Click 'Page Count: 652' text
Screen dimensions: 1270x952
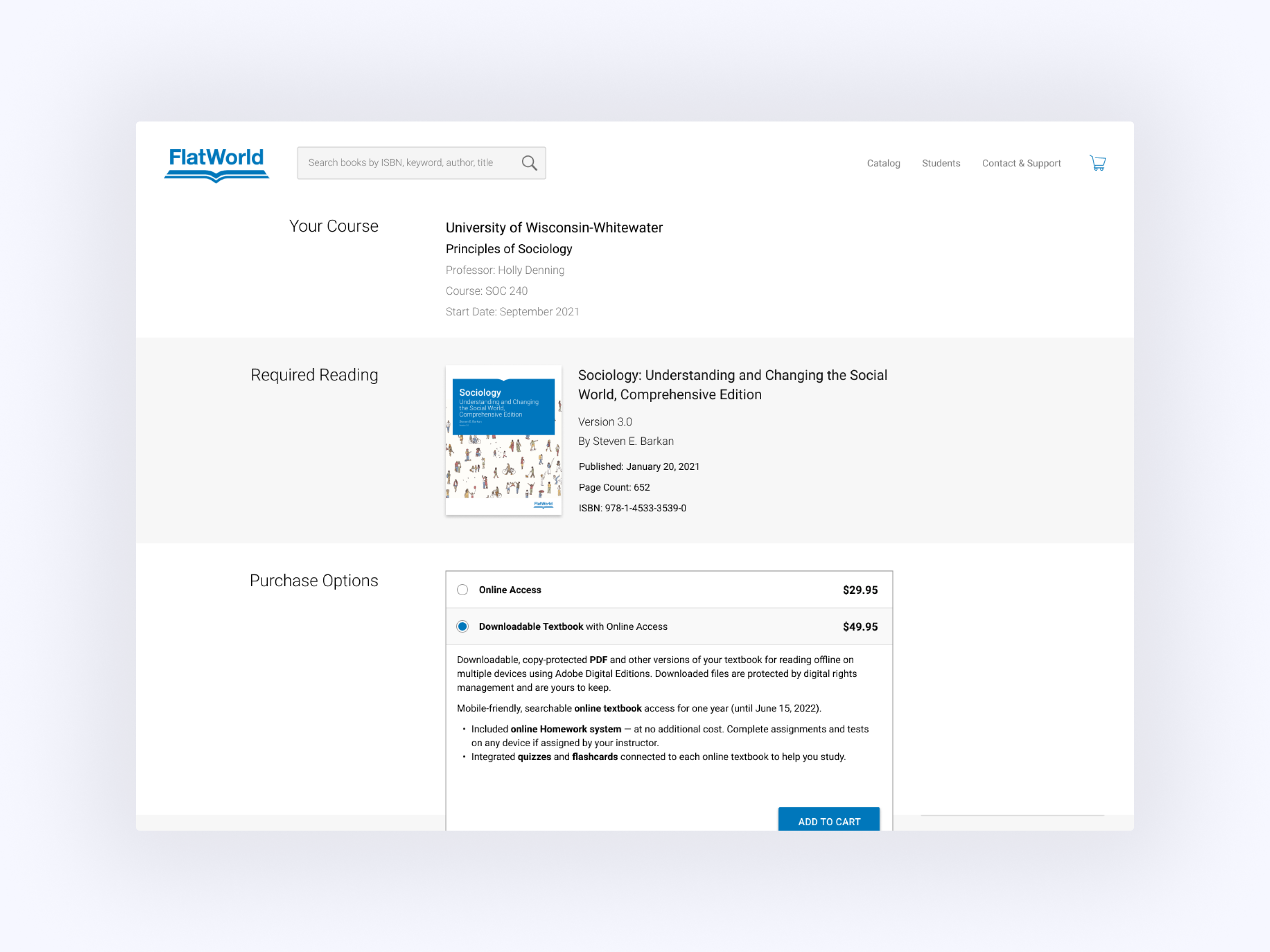pyautogui.click(x=614, y=487)
